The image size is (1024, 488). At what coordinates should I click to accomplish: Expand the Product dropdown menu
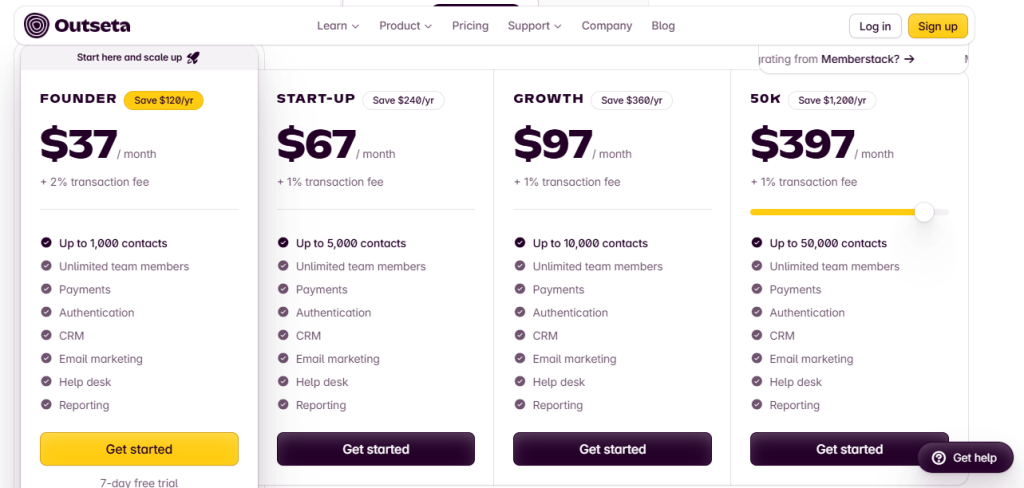point(405,26)
